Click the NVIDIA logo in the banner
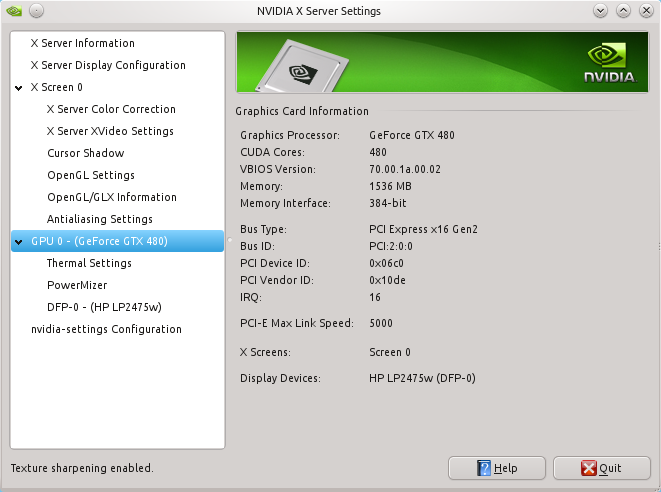This screenshot has width=661, height=492. (610, 62)
